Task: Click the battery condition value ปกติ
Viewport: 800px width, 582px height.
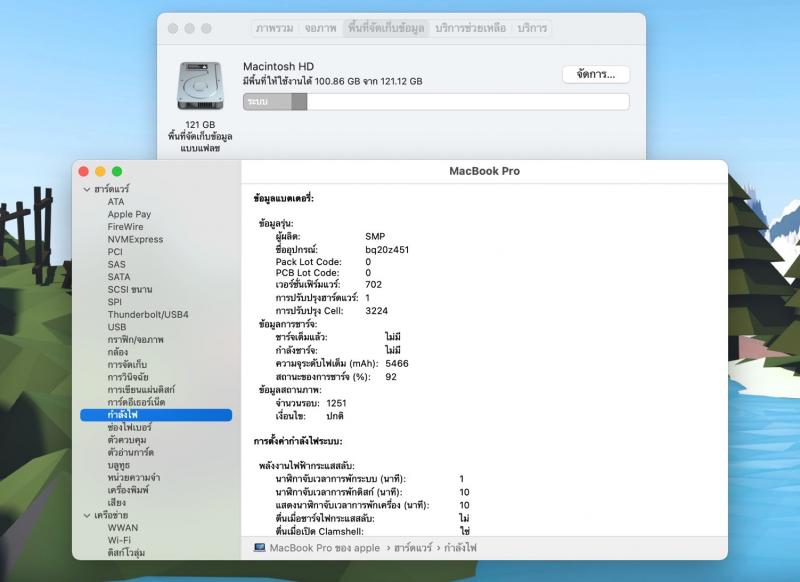Action: tap(335, 416)
